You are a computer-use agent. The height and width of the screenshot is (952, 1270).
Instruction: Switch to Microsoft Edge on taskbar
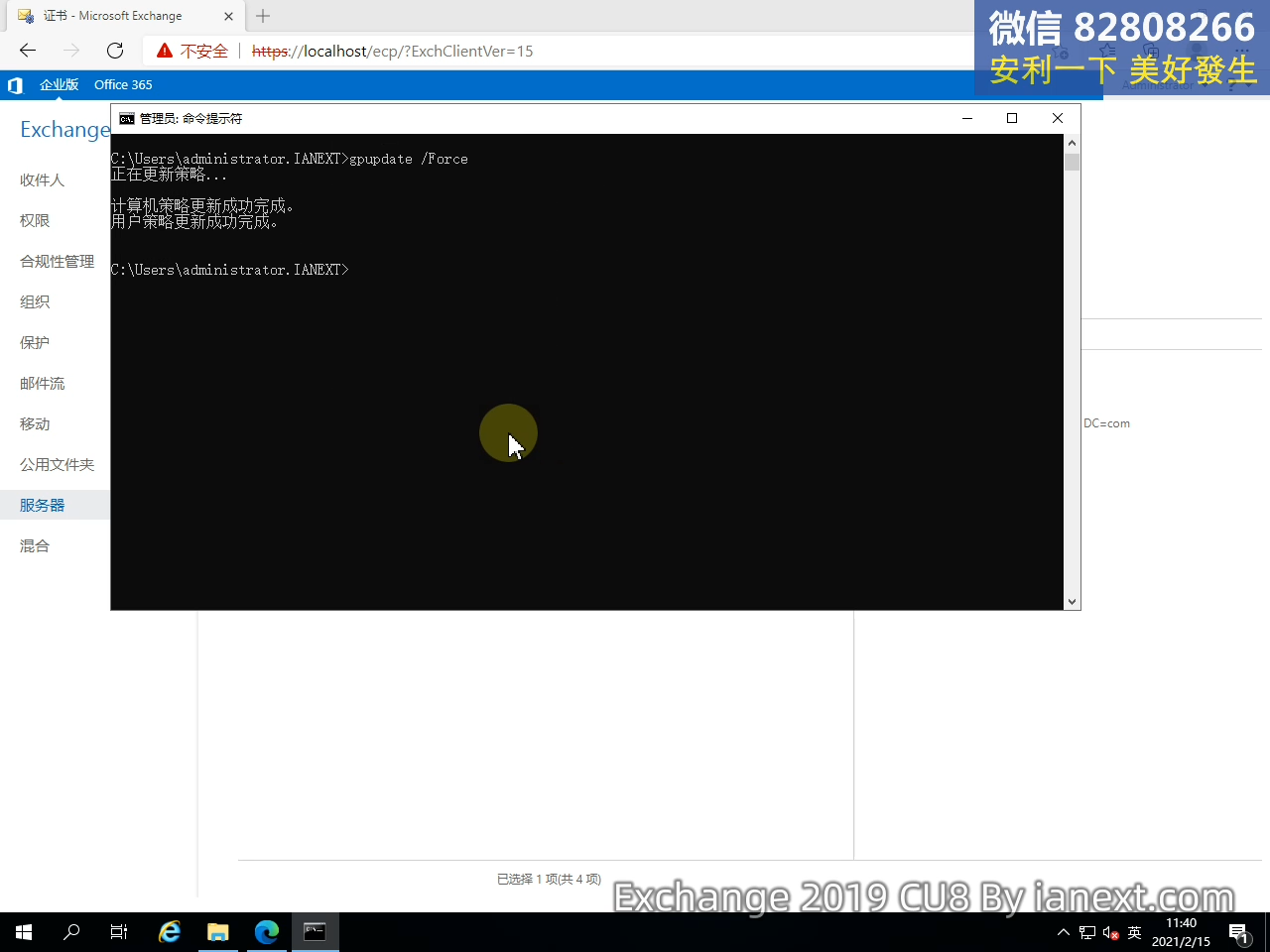[267, 932]
